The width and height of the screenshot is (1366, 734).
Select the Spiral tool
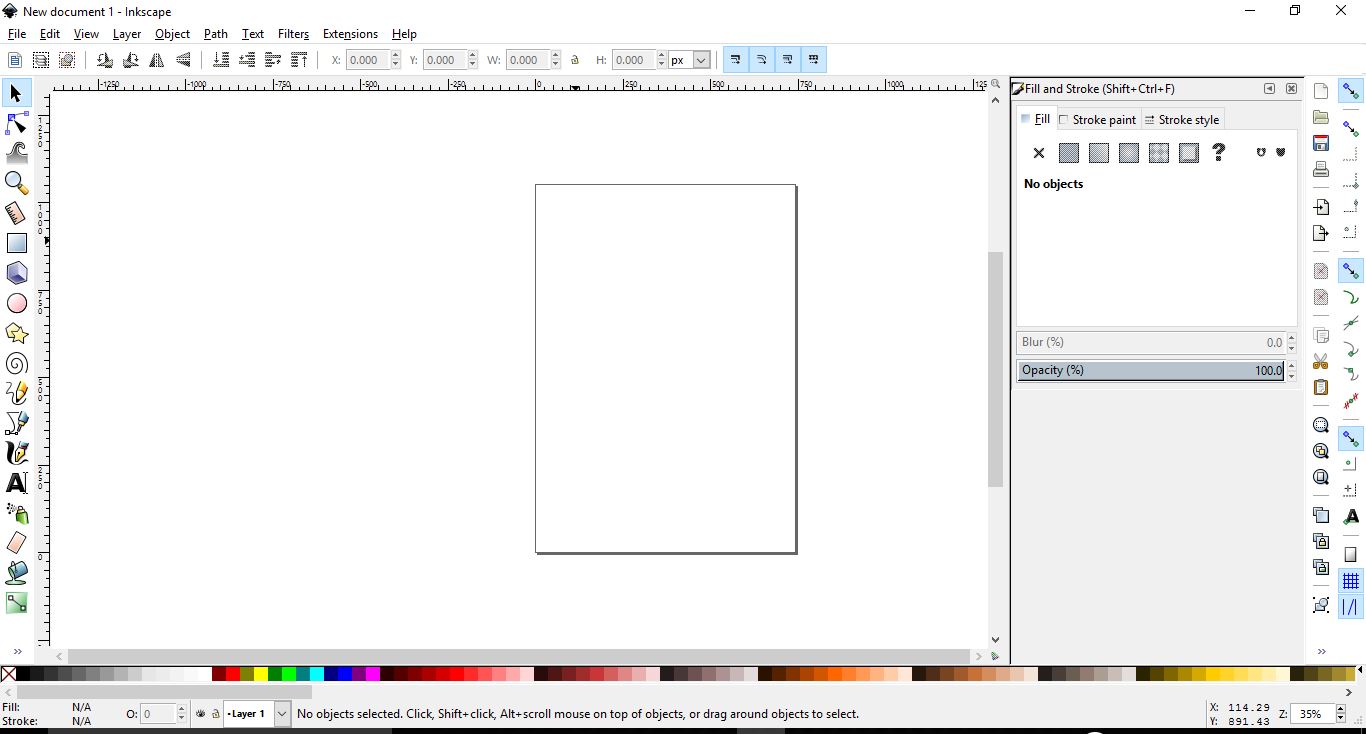pyautogui.click(x=16, y=363)
